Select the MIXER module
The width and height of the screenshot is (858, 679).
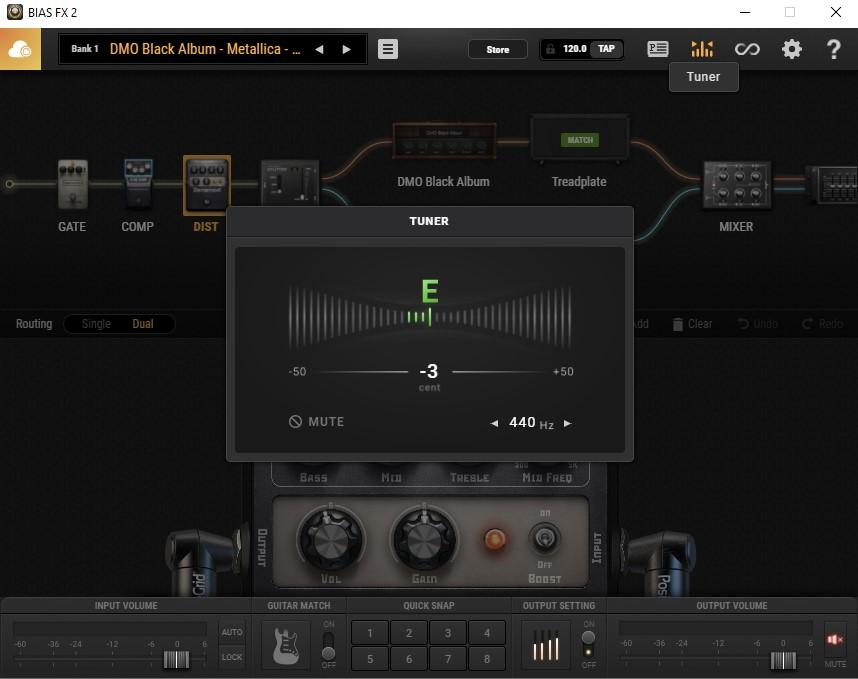coord(737,184)
